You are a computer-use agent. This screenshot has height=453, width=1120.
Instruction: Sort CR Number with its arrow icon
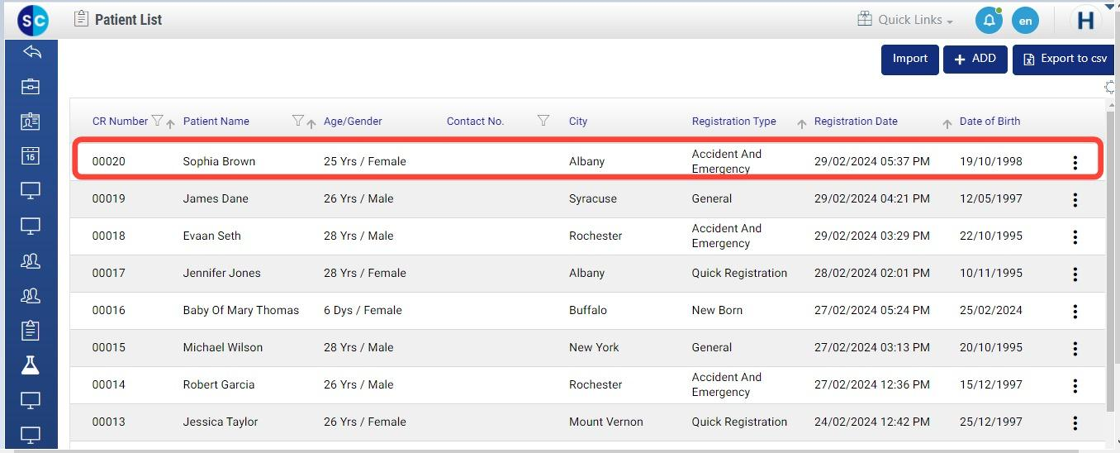pos(170,124)
